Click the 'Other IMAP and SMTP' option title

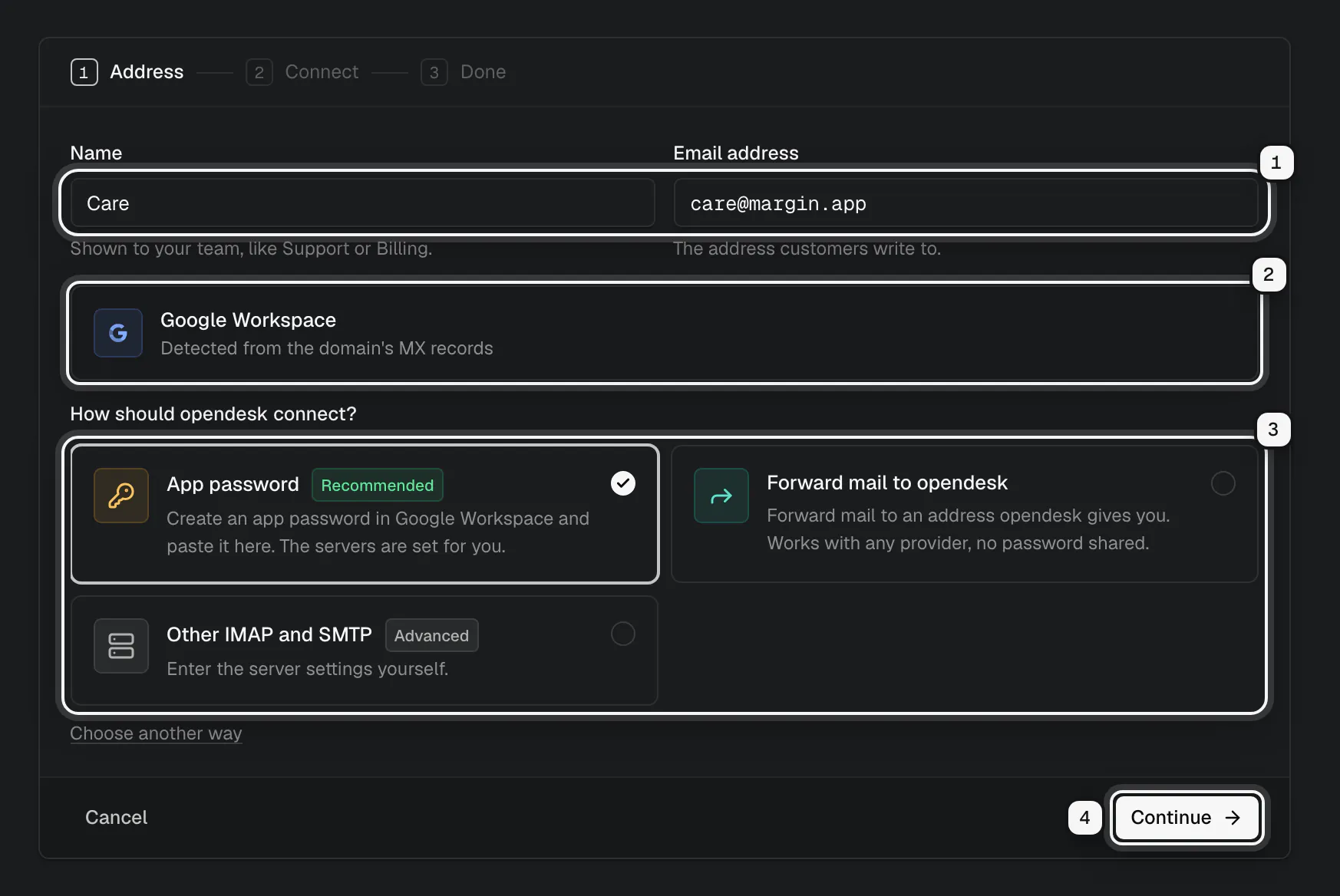tap(269, 634)
